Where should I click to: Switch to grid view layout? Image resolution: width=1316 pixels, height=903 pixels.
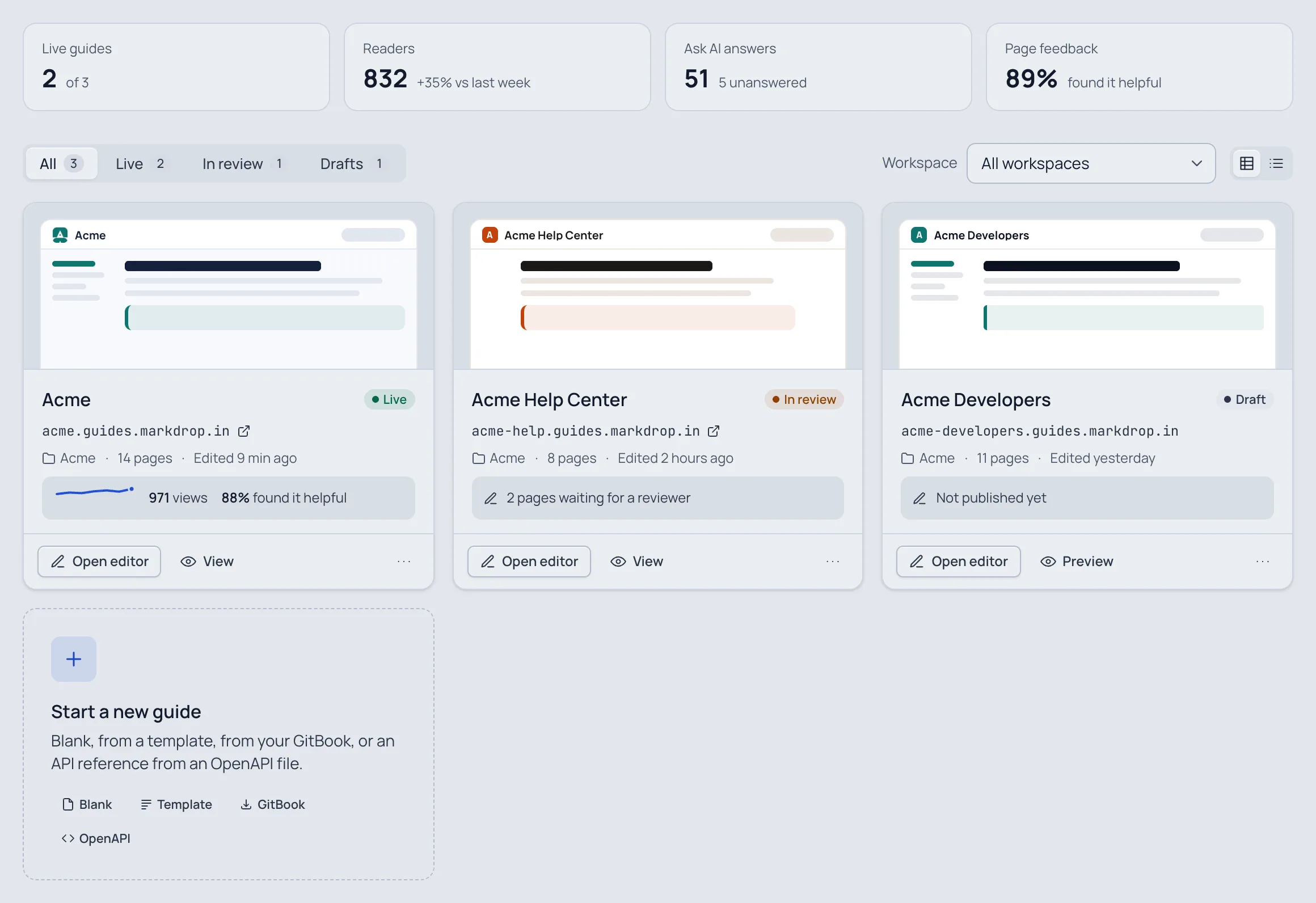pos(1246,163)
